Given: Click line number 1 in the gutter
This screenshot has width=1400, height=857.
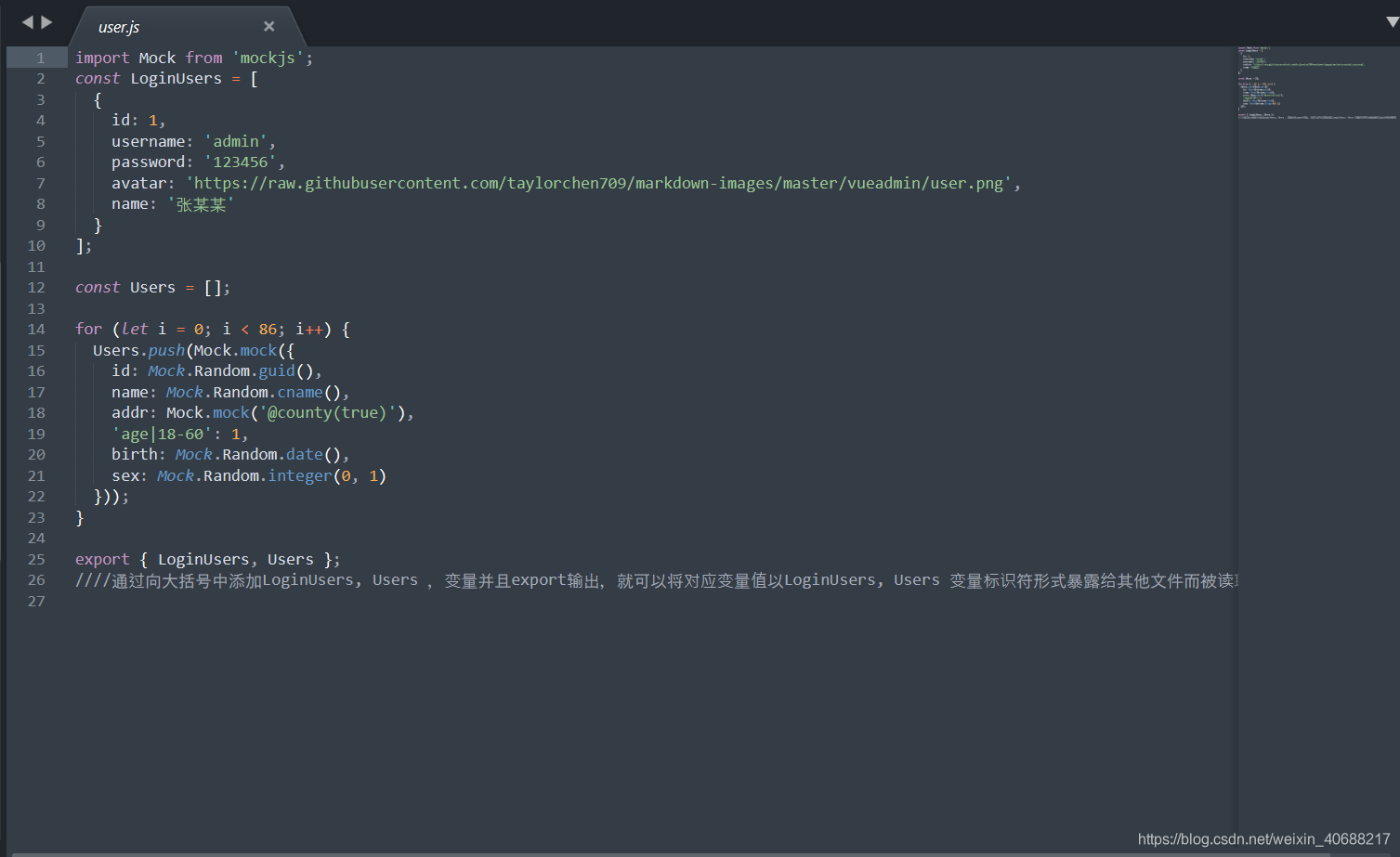Looking at the screenshot, I should pos(40,58).
